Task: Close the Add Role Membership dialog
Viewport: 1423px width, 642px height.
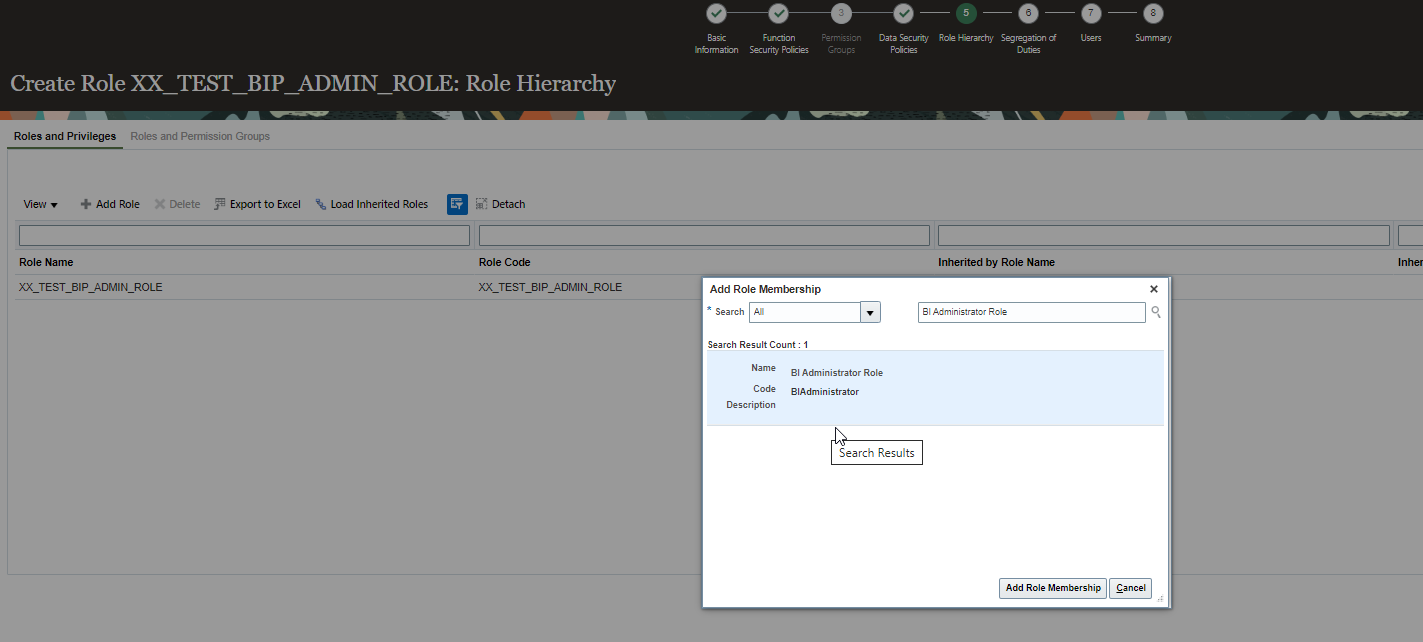Action: point(1153,289)
